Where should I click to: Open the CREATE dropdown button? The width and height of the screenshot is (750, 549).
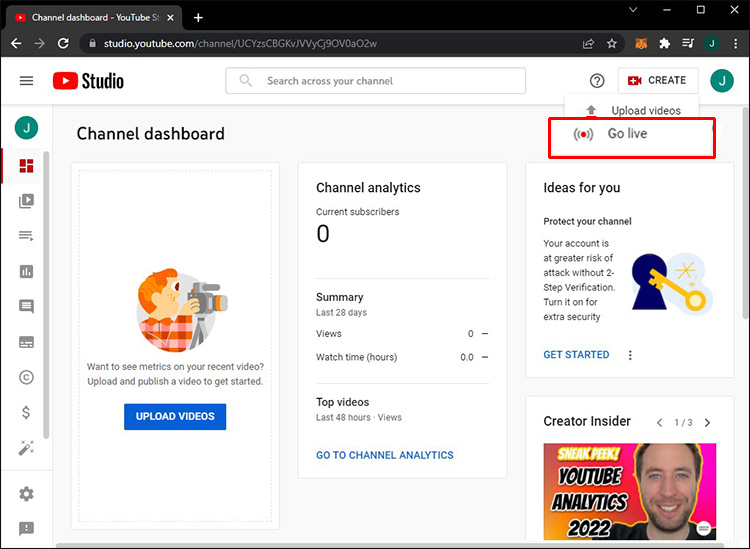(x=658, y=80)
